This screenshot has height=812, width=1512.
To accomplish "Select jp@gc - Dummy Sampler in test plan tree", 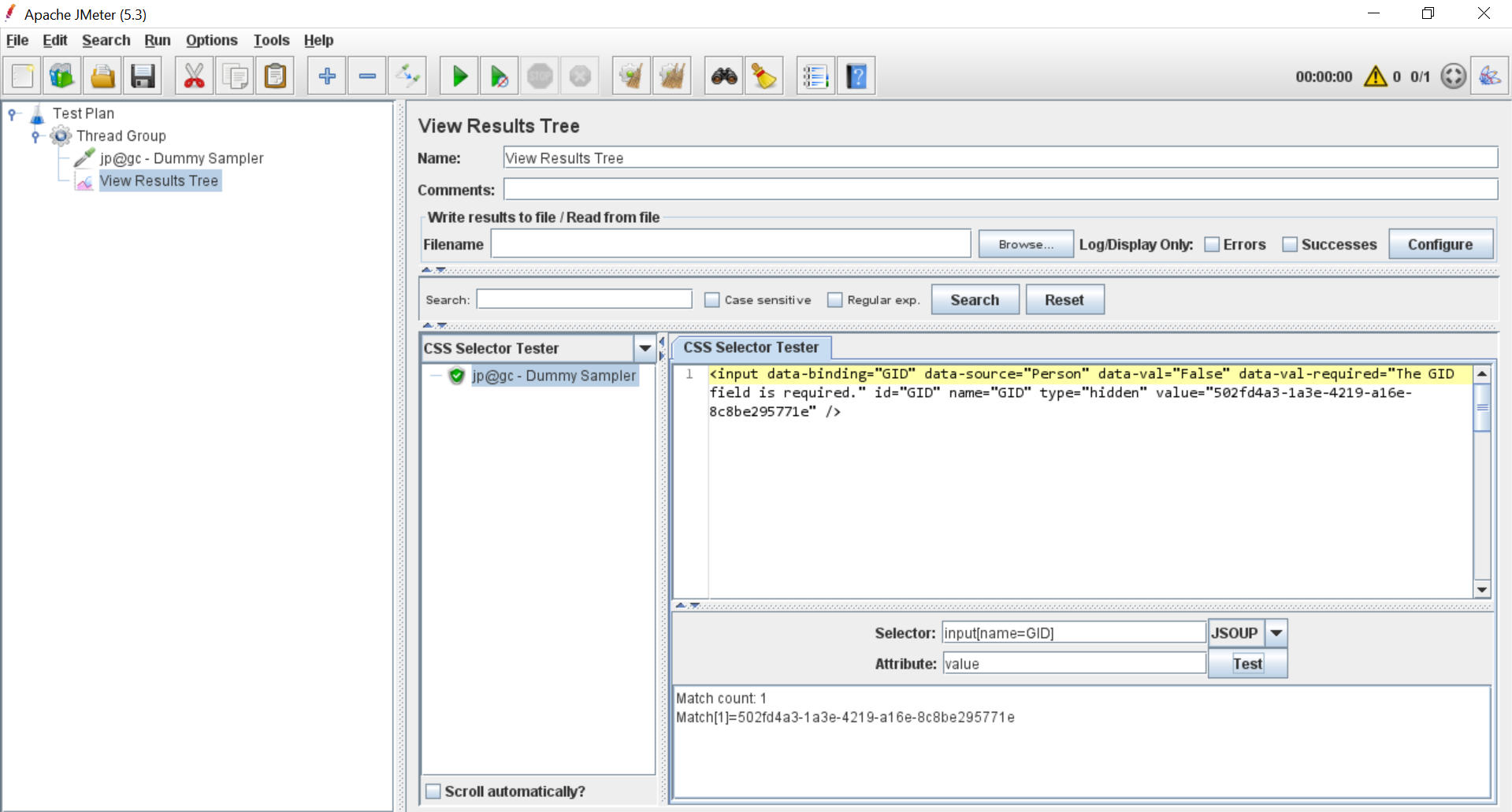I will pyautogui.click(x=182, y=158).
